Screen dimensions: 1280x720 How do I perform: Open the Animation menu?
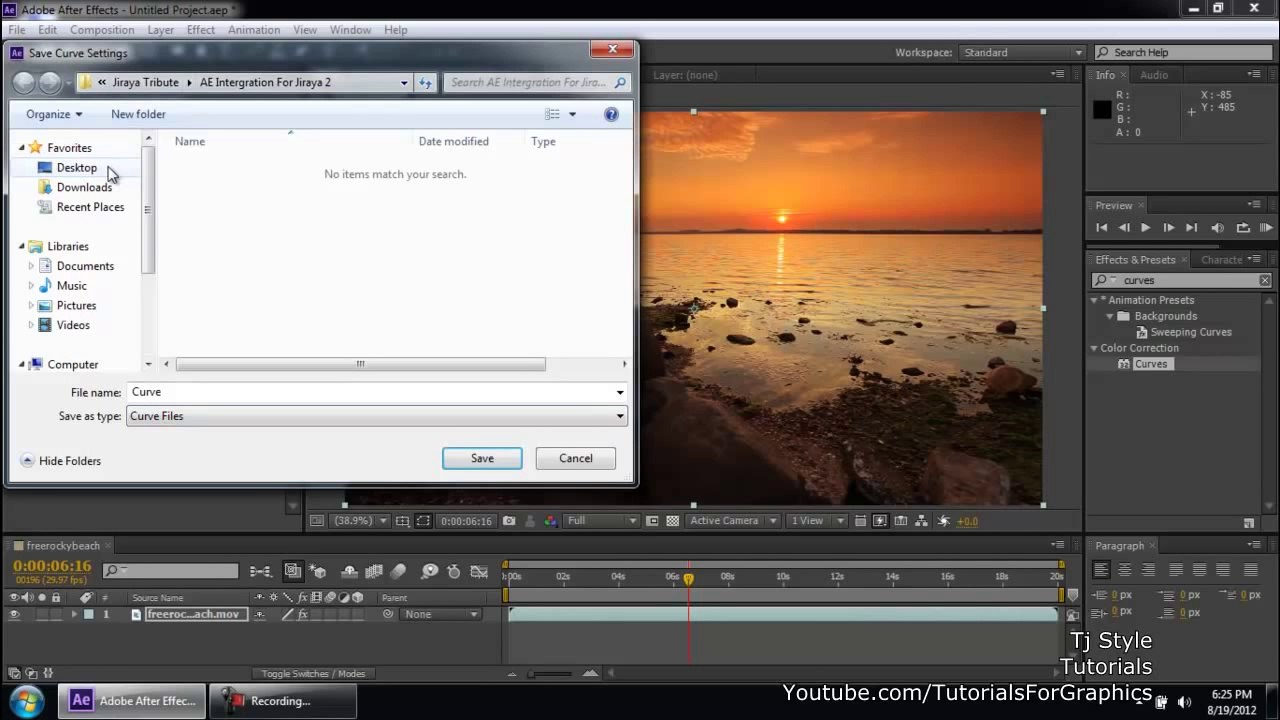pyautogui.click(x=254, y=30)
